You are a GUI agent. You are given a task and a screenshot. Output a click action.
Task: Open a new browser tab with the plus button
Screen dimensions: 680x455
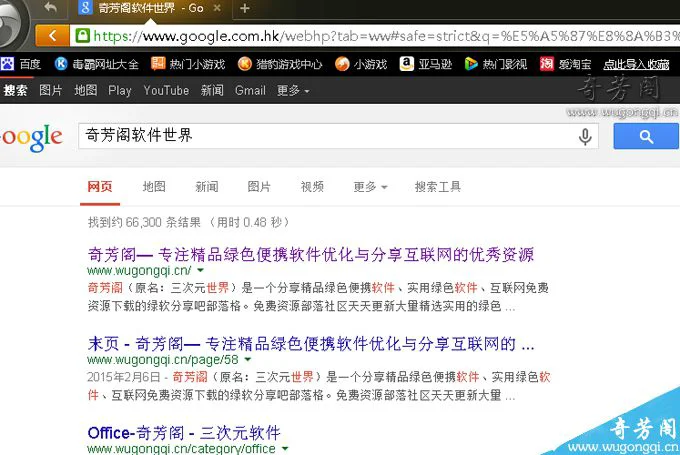coord(245,8)
